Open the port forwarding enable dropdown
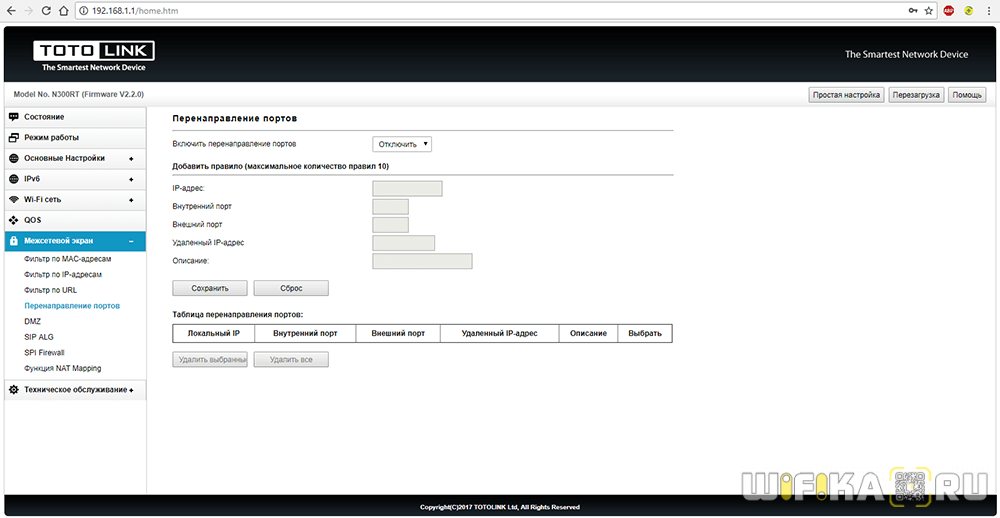 pos(402,144)
